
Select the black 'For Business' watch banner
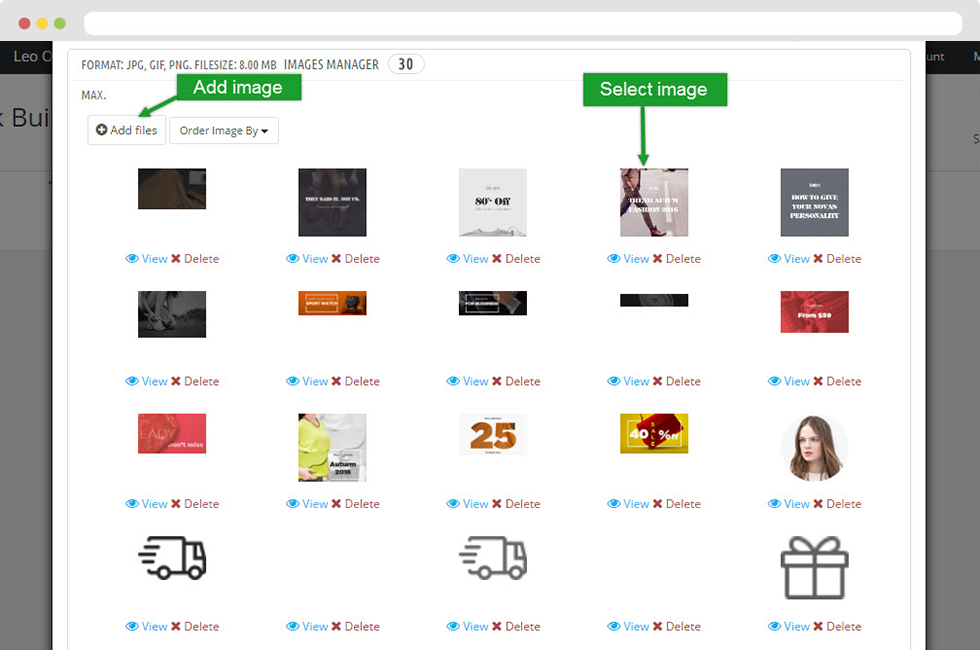click(493, 303)
